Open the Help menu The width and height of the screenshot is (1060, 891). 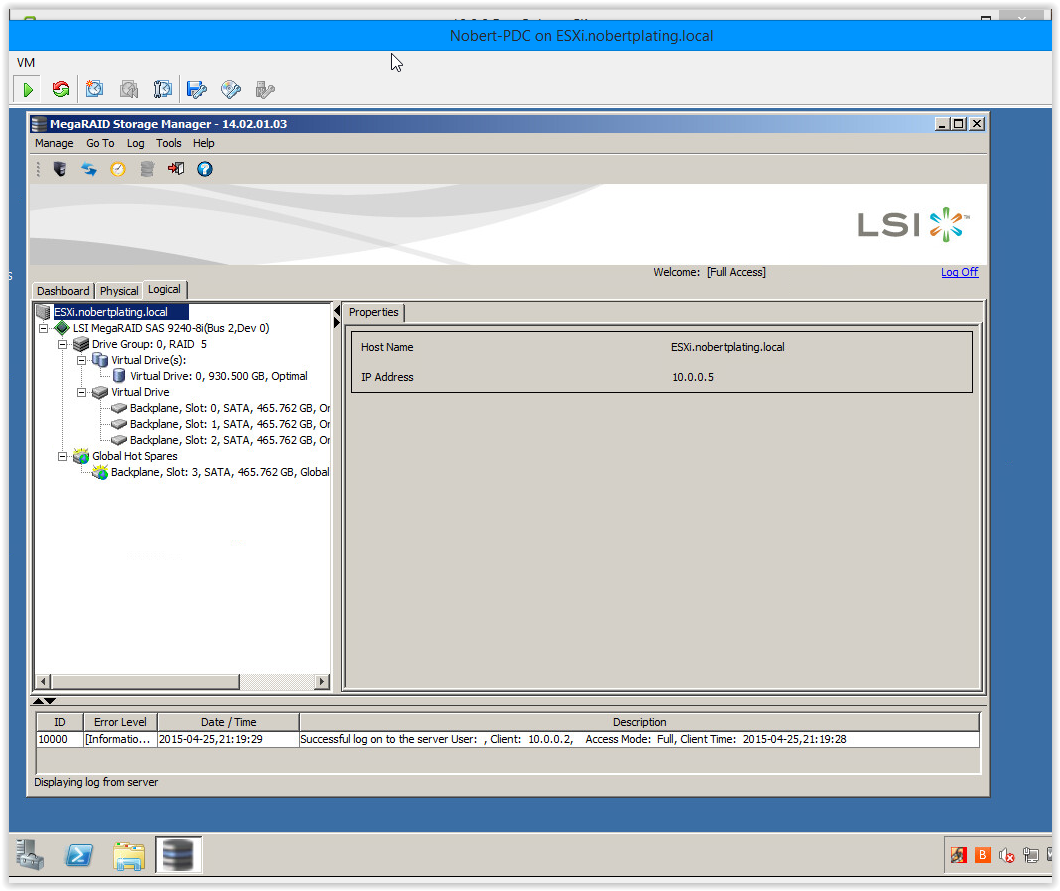point(203,143)
